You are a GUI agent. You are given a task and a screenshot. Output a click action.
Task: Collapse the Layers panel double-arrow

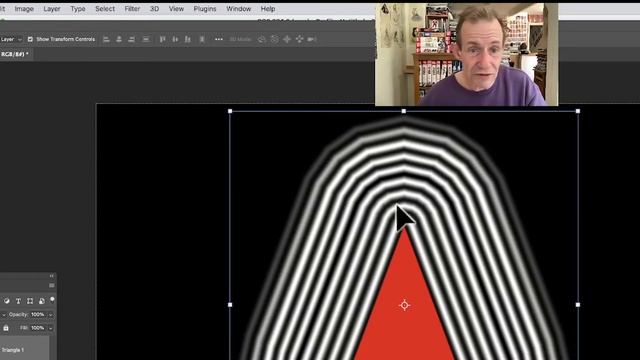(x=51, y=276)
